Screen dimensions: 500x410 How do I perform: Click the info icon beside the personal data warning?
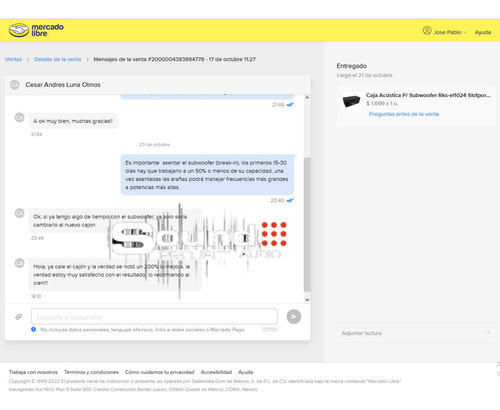click(34, 329)
